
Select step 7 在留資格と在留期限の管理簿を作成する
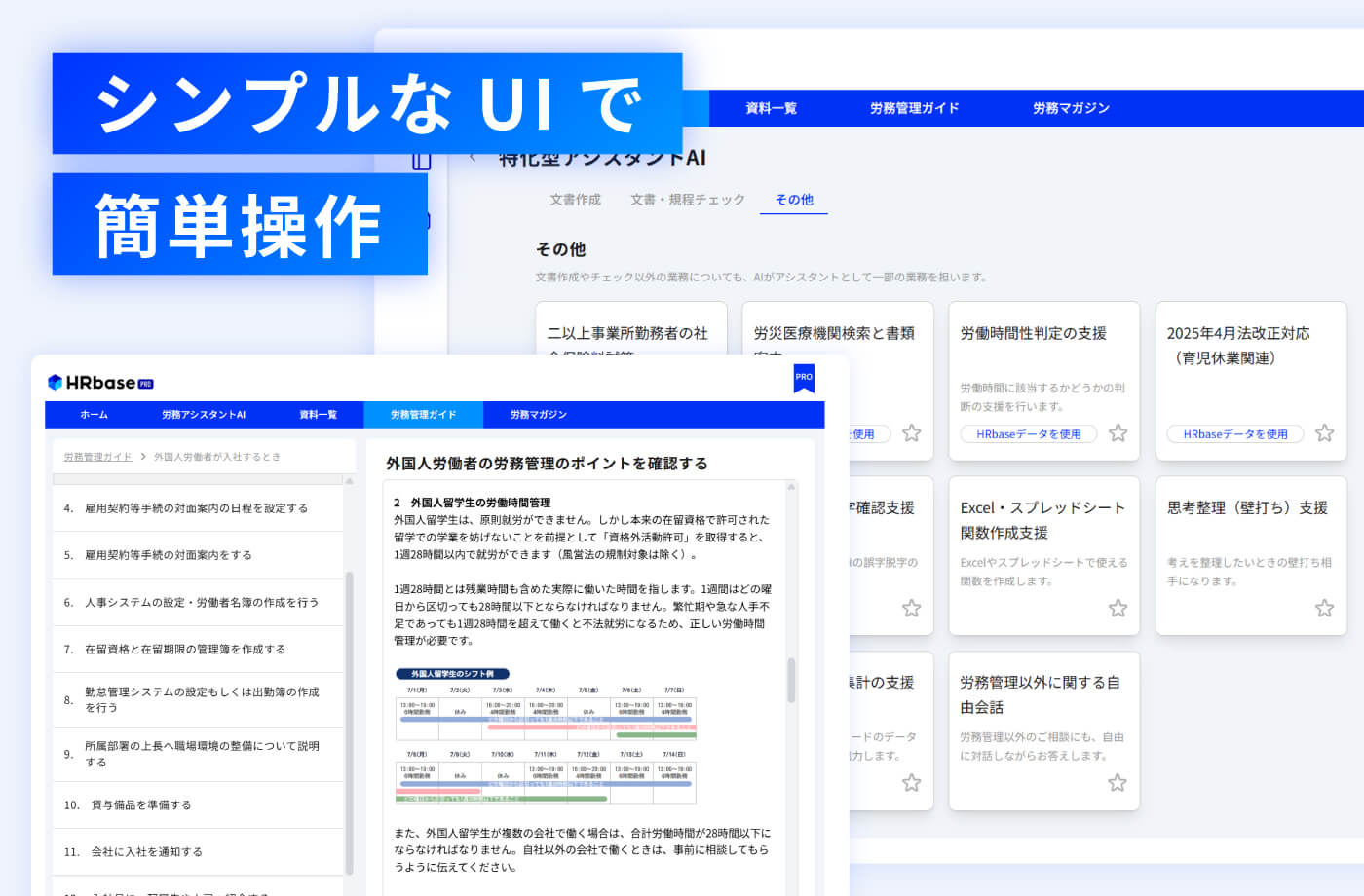(185, 650)
